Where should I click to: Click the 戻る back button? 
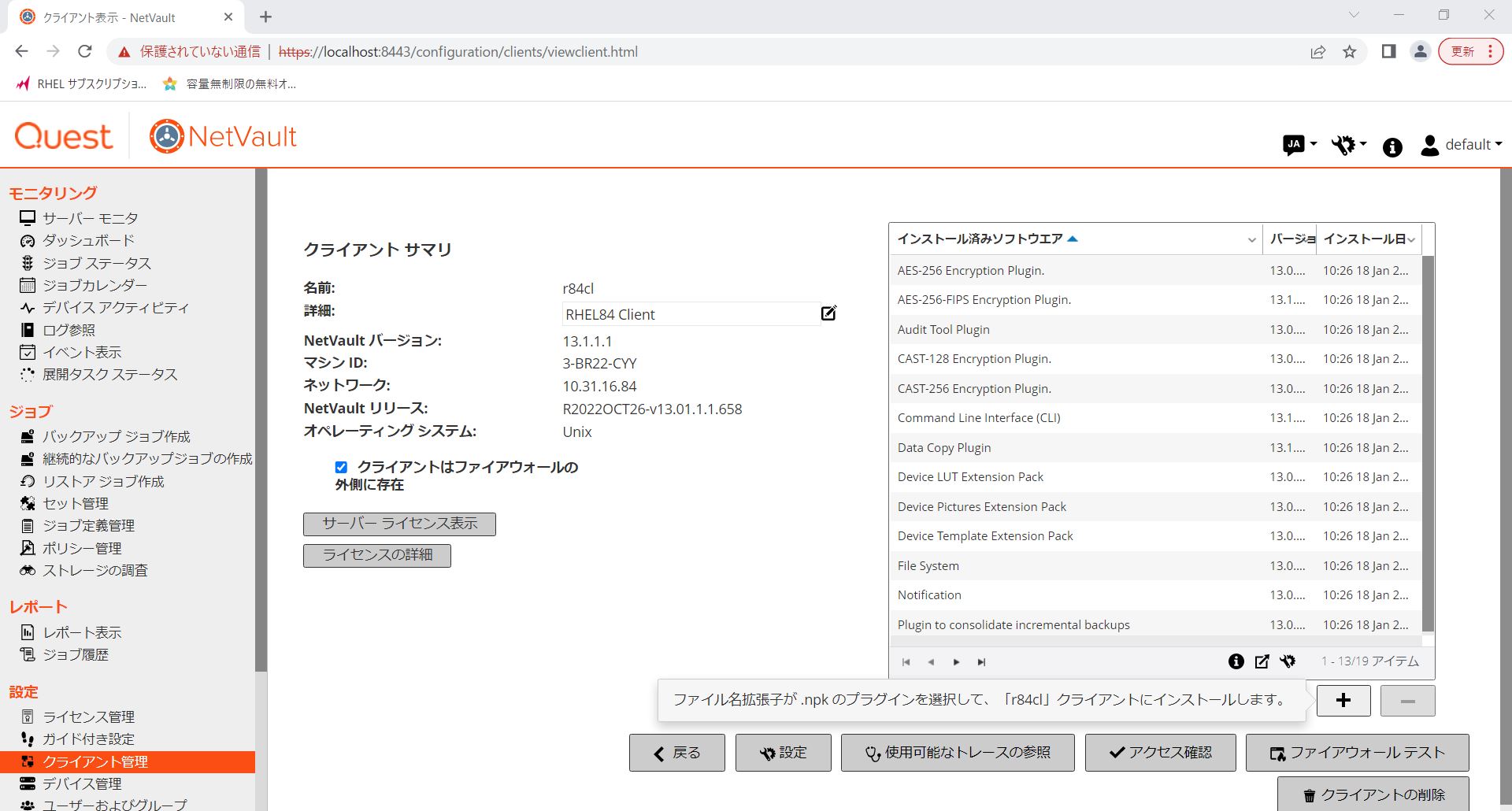(x=677, y=753)
